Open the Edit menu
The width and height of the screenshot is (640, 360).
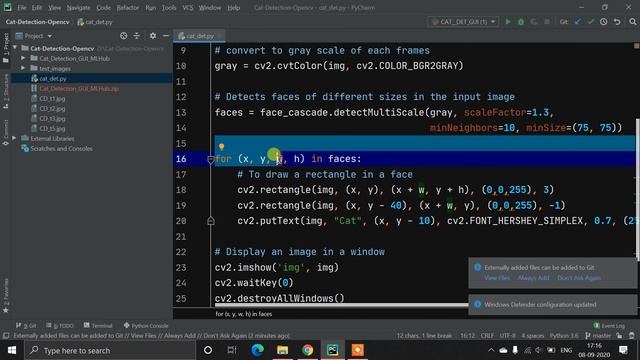click(x=37, y=7)
